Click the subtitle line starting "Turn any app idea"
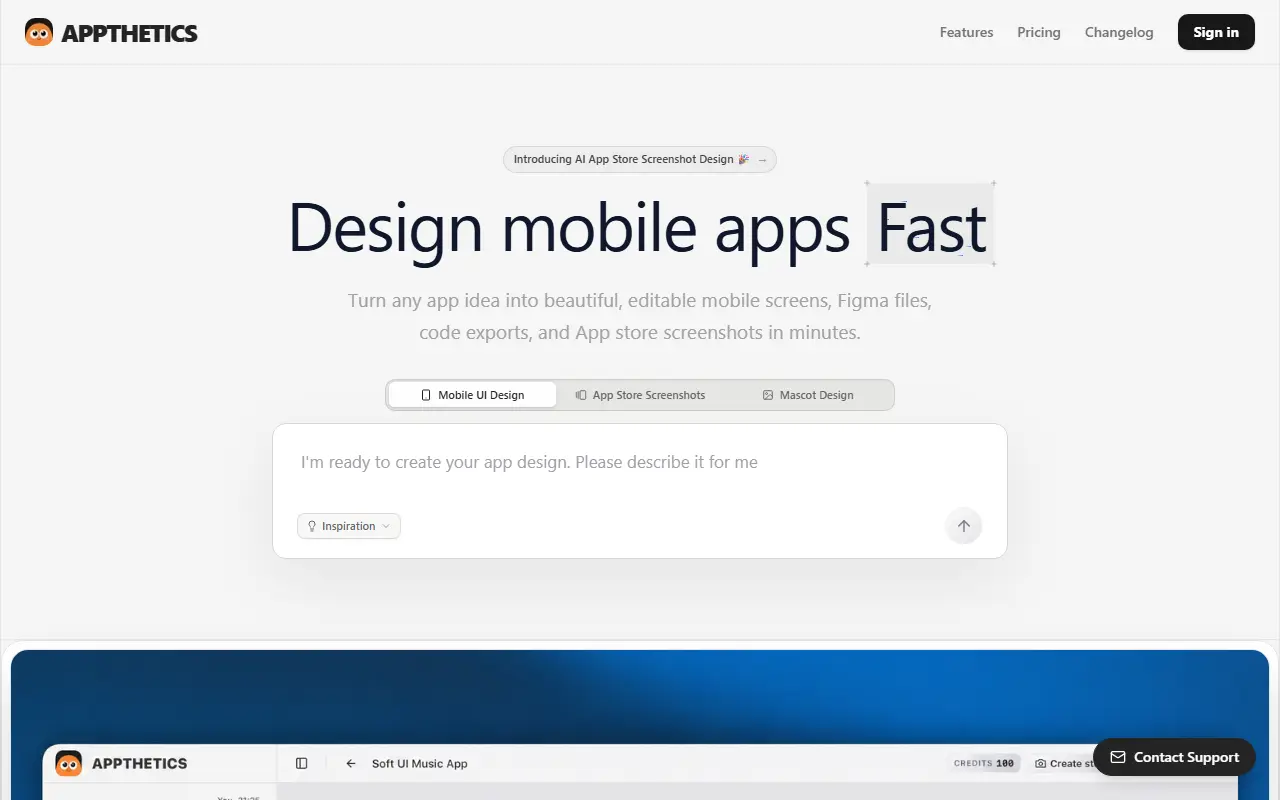Image resolution: width=1280 pixels, height=800 pixels. click(640, 300)
